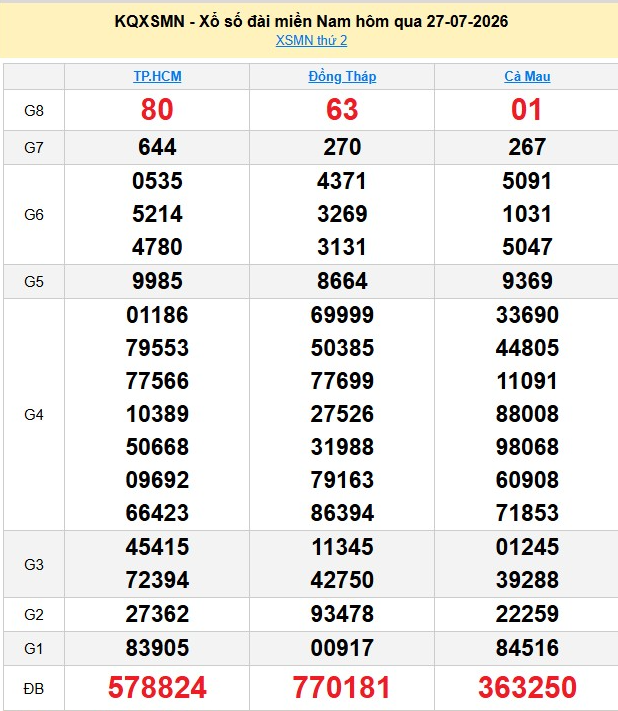The width and height of the screenshot is (618, 711).
Task: Open the Cà Mau province link
Action: coord(527,76)
